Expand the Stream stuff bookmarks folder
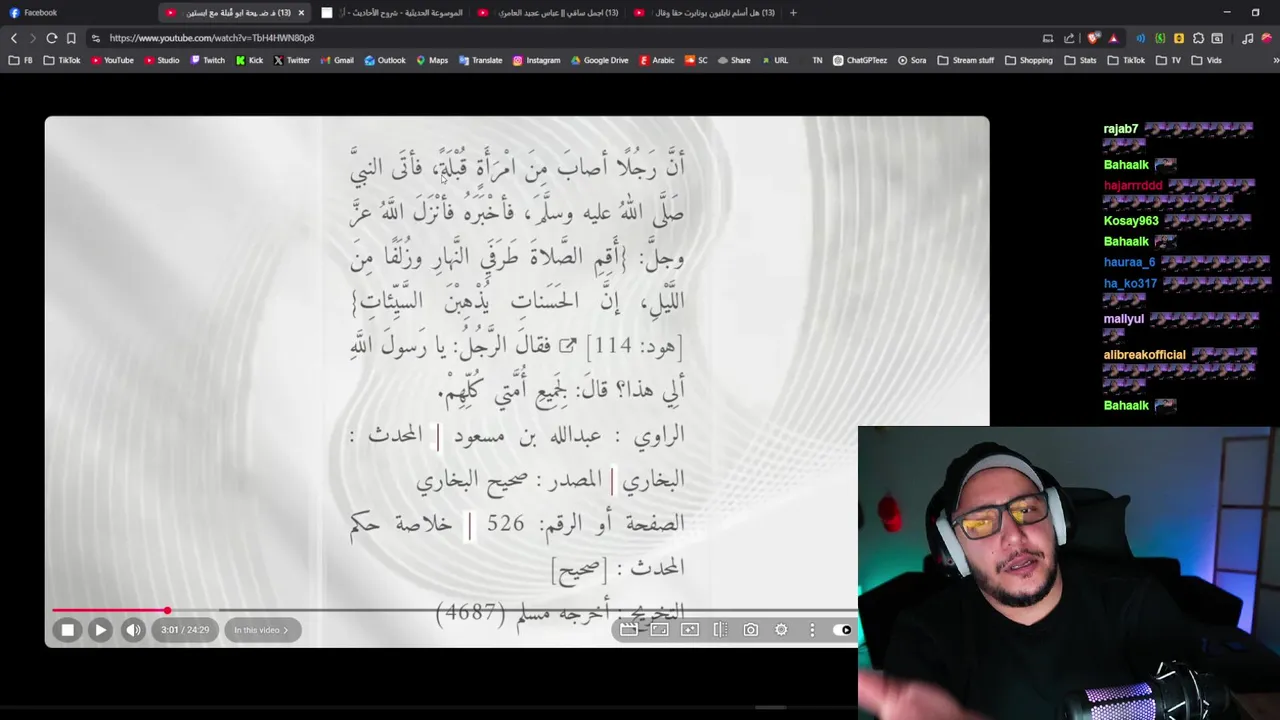Viewport: 1280px width, 720px height. [966, 60]
